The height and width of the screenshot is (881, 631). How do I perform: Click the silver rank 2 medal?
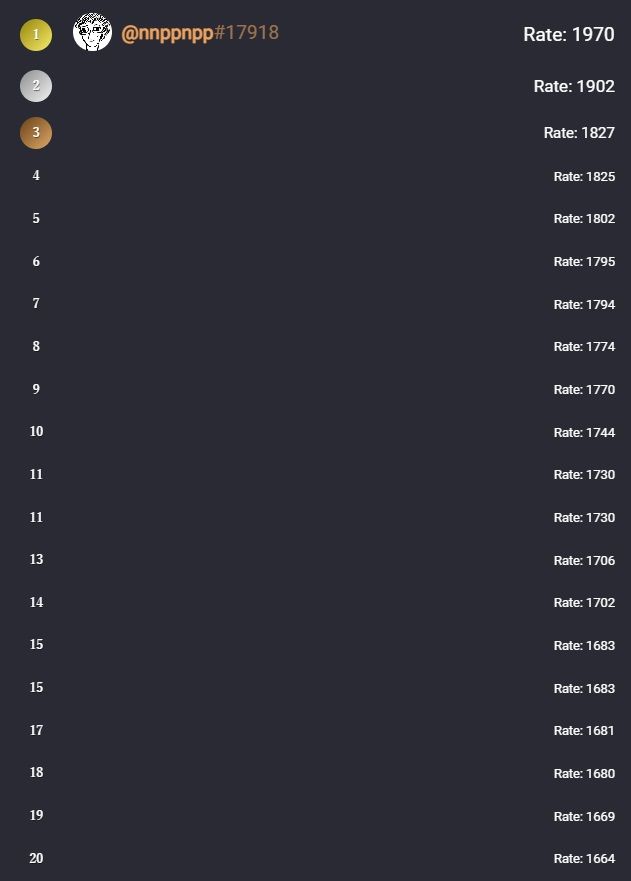[36, 86]
